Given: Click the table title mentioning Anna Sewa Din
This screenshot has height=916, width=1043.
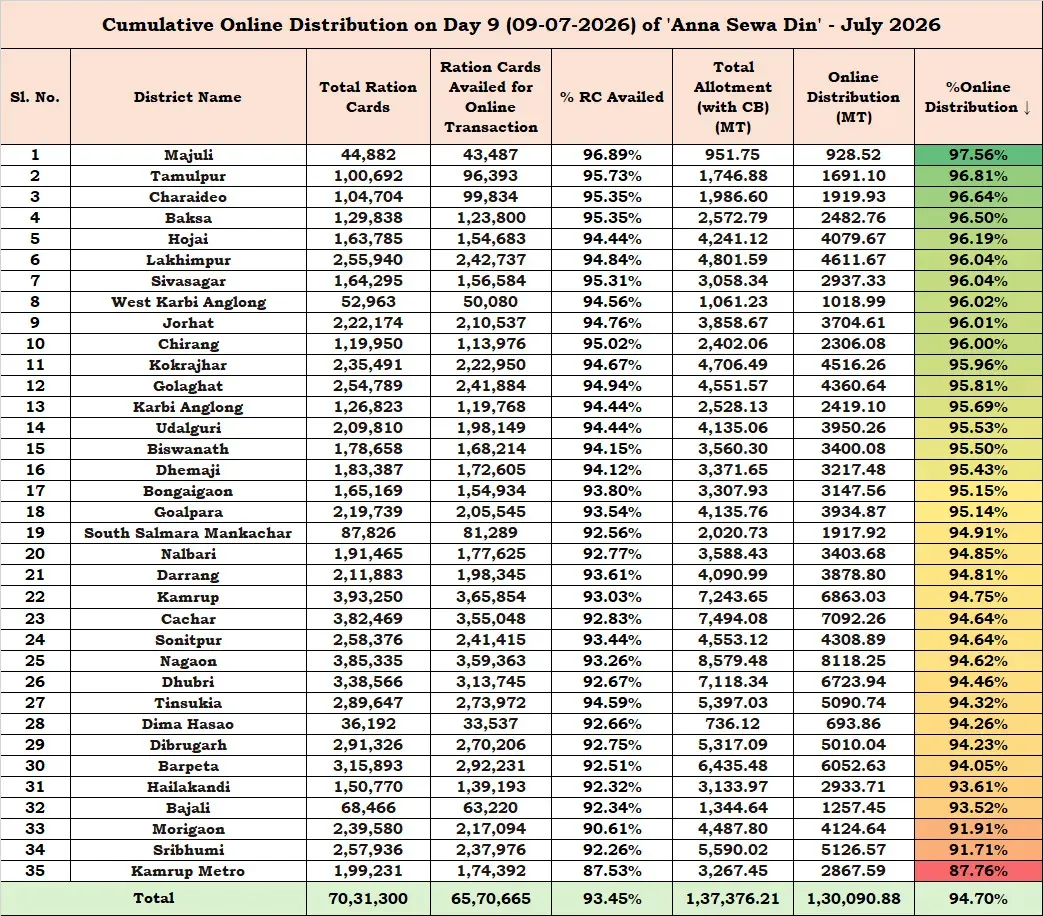Looking at the screenshot, I should [521, 25].
